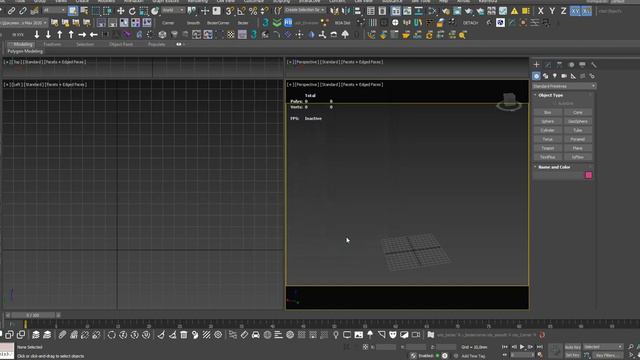Screen dimensions: 640x360
Task: Click the Link objects chain icon
Action: (11, 11)
